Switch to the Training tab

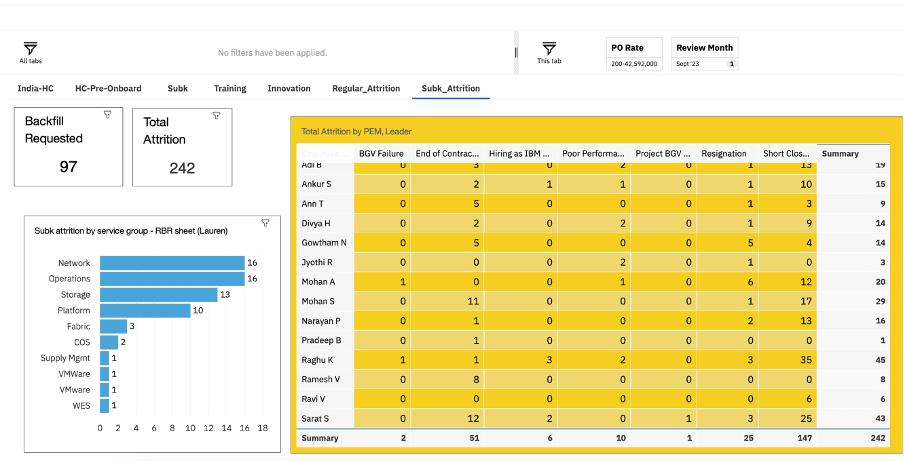[x=230, y=88]
